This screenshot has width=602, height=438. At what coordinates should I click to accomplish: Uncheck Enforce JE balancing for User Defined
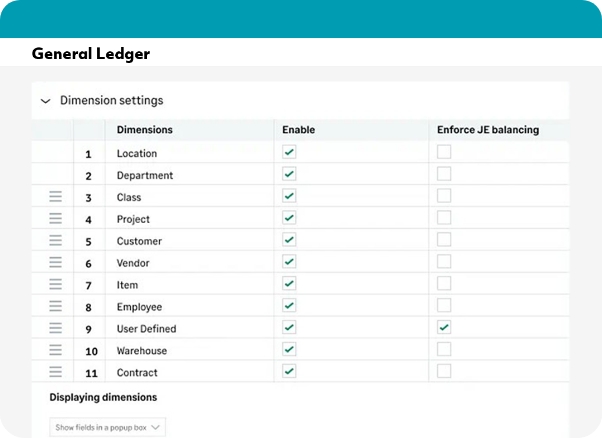(444, 328)
